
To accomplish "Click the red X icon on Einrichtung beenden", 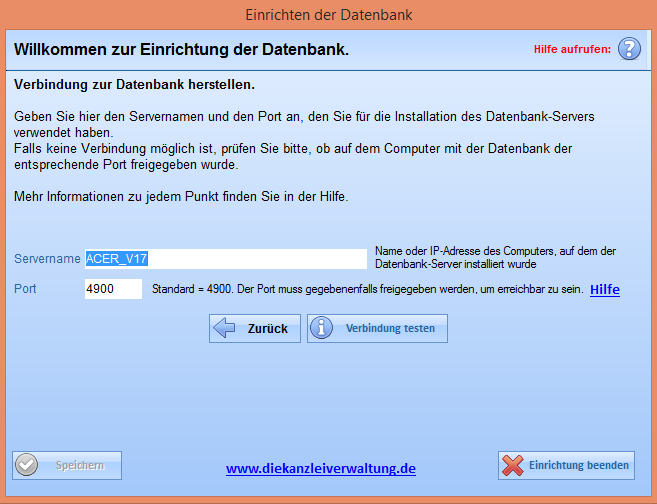I will [512, 465].
